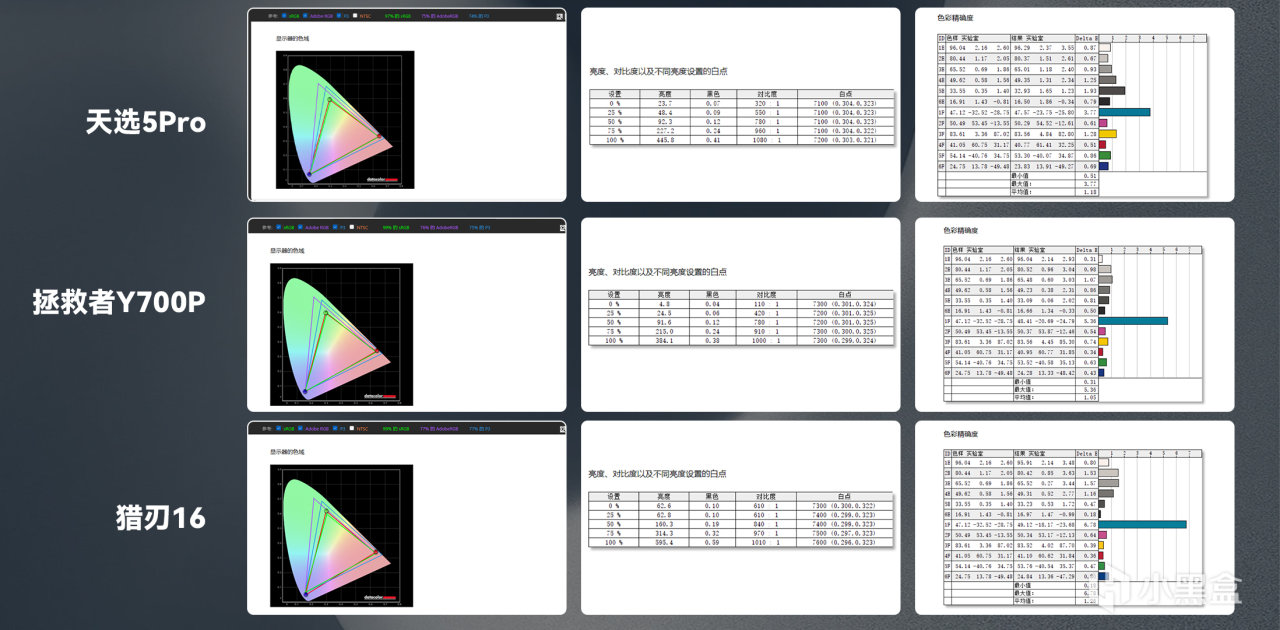Click the cyan 1F bar in 拯救者Y700P accuracy chart
Image resolution: width=1280 pixels, height=630 pixels.
pyautogui.click(x=1133, y=320)
